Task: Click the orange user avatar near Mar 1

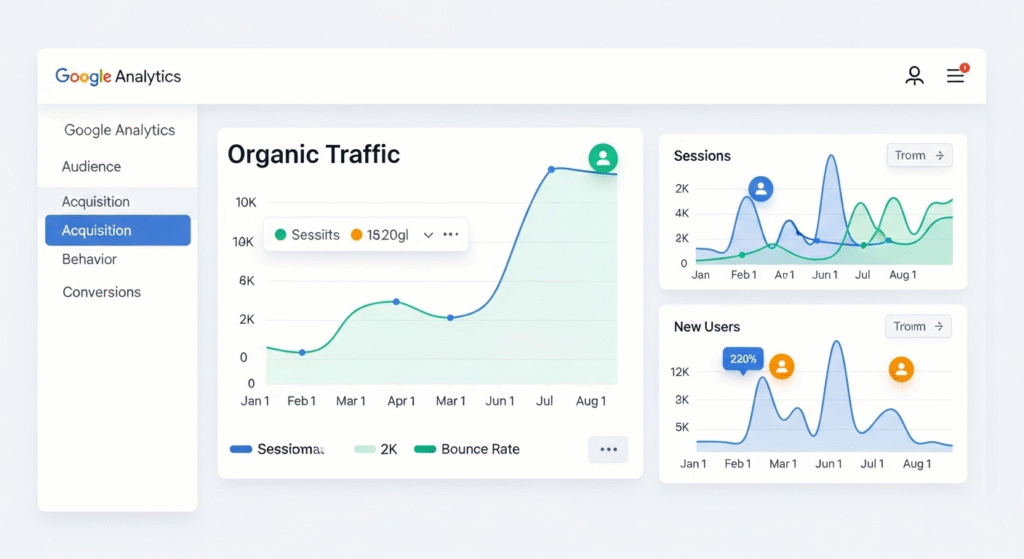Action: coord(781,367)
